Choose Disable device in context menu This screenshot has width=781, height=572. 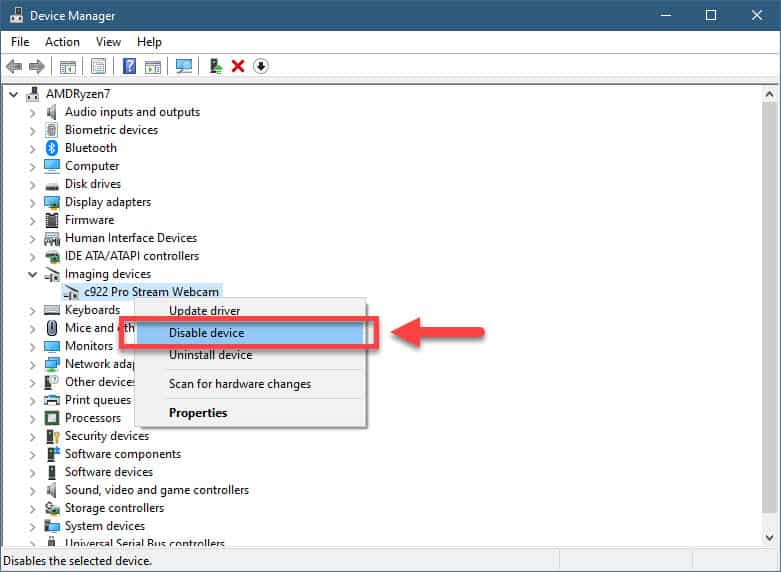click(251, 333)
